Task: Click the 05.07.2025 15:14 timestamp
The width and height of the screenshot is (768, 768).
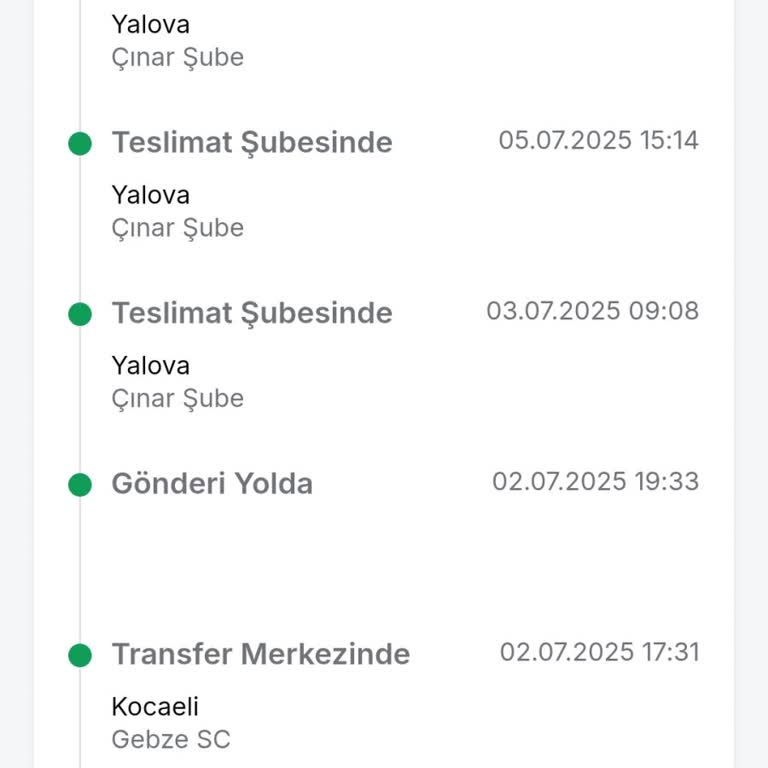Action: tap(598, 140)
